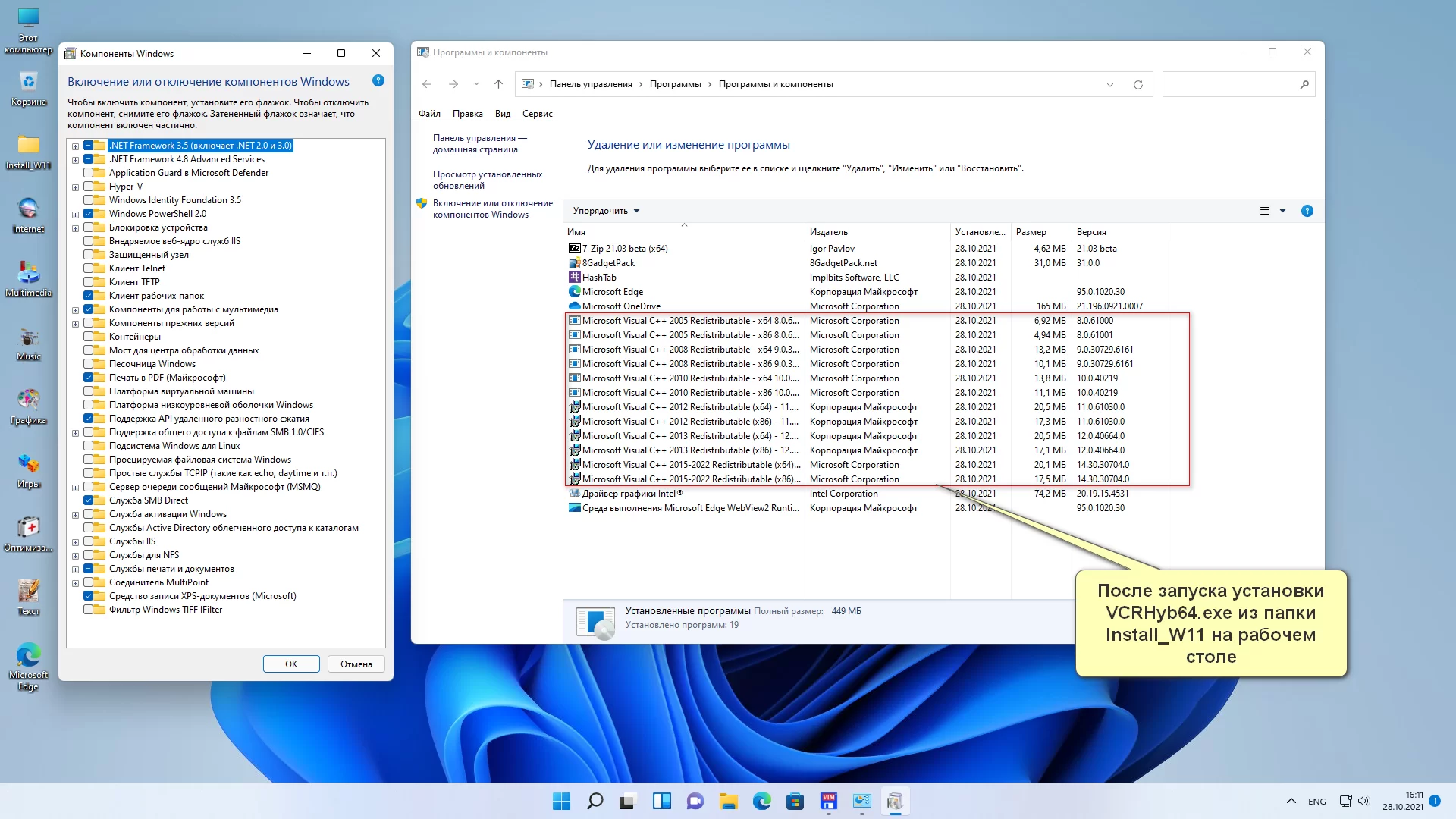Open Microsoft Store from taskbar
The width and height of the screenshot is (1456, 819).
795,801
